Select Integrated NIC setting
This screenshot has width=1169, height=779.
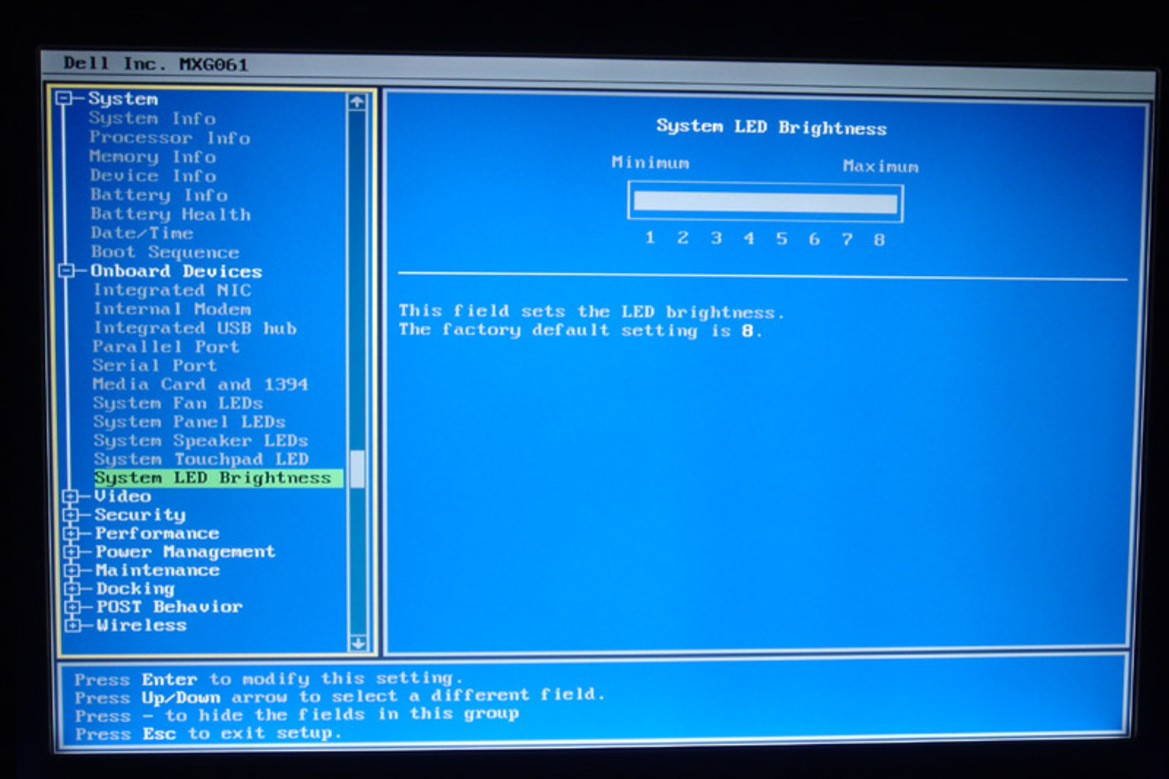[172, 290]
